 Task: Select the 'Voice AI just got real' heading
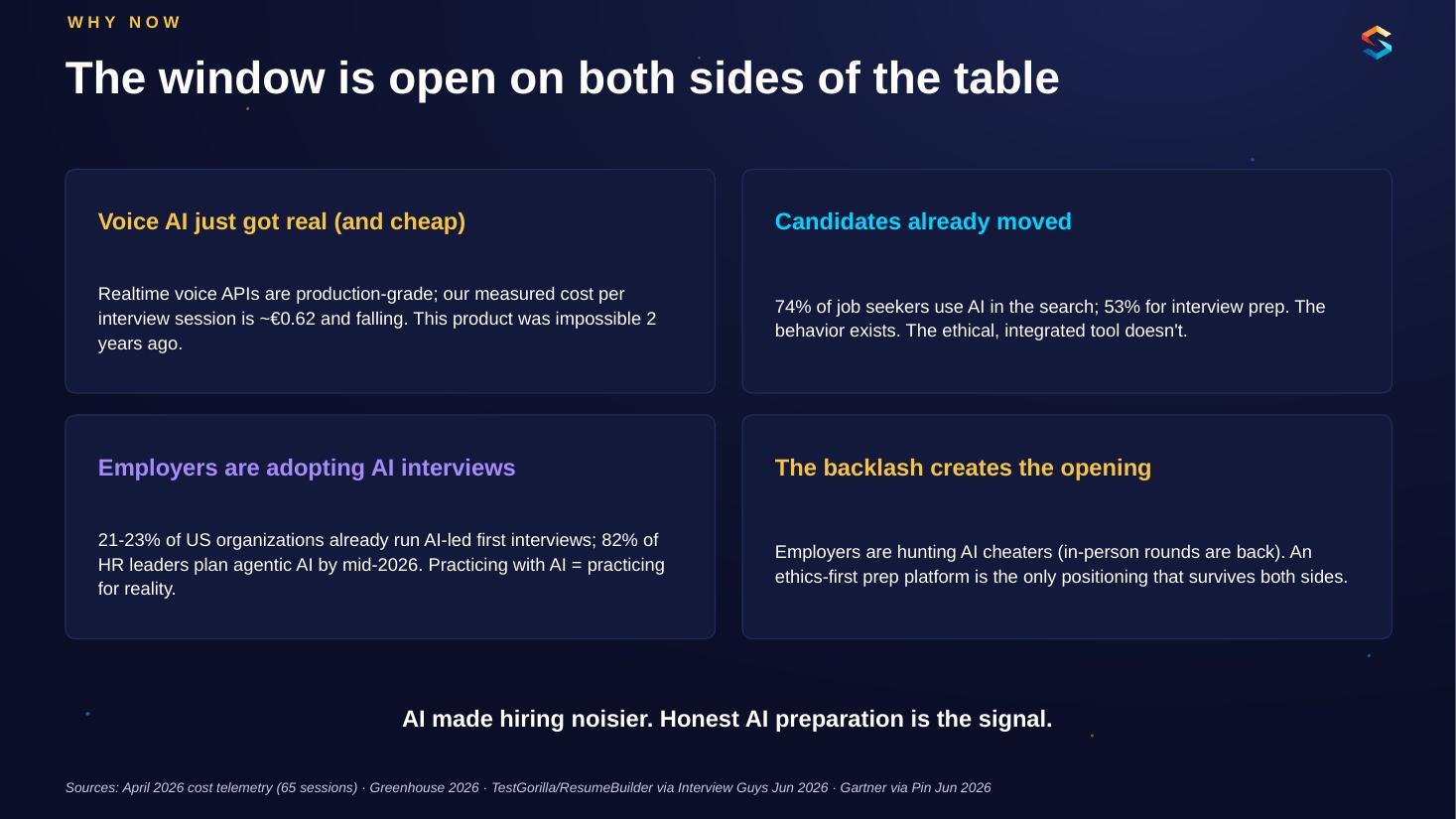281,221
